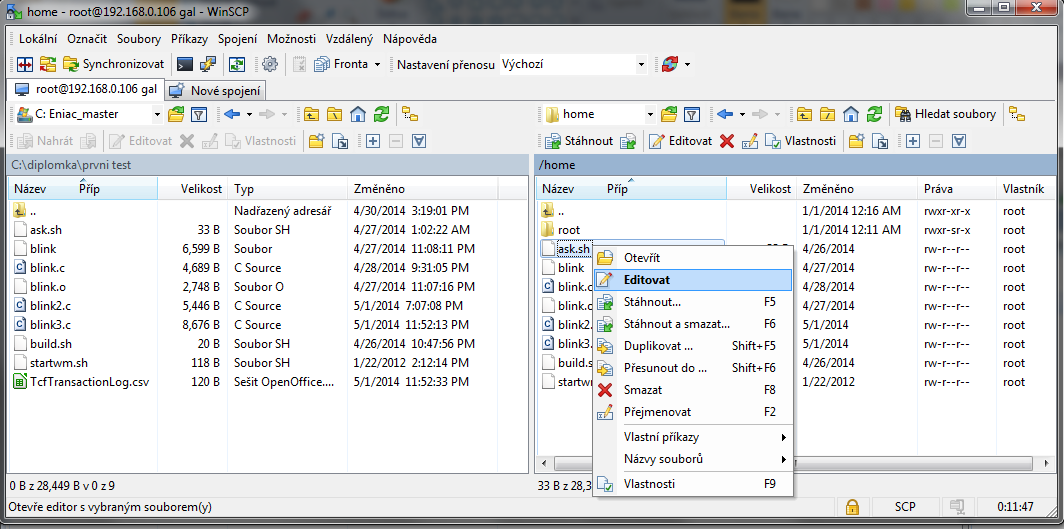Create new folder in local panel
Viewport: 1064px width, 529px height.
[x=316, y=141]
